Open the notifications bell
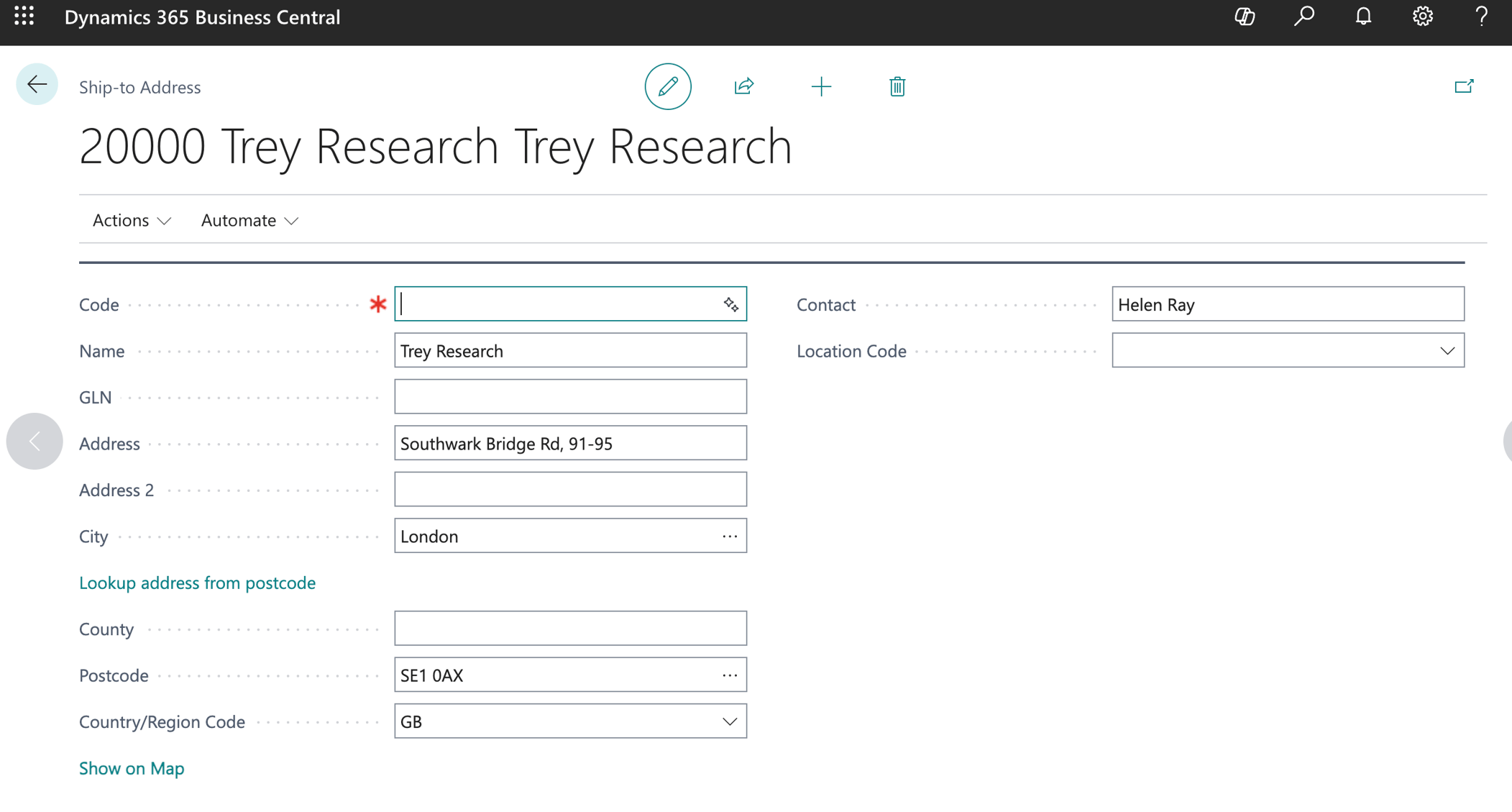Screen dimensions: 1512x812 tap(1363, 17)
